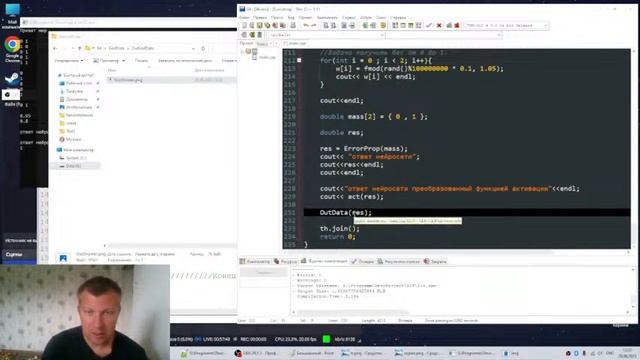
Task: Go up one folder in Explorer
Action: click(x=80, y=48)
